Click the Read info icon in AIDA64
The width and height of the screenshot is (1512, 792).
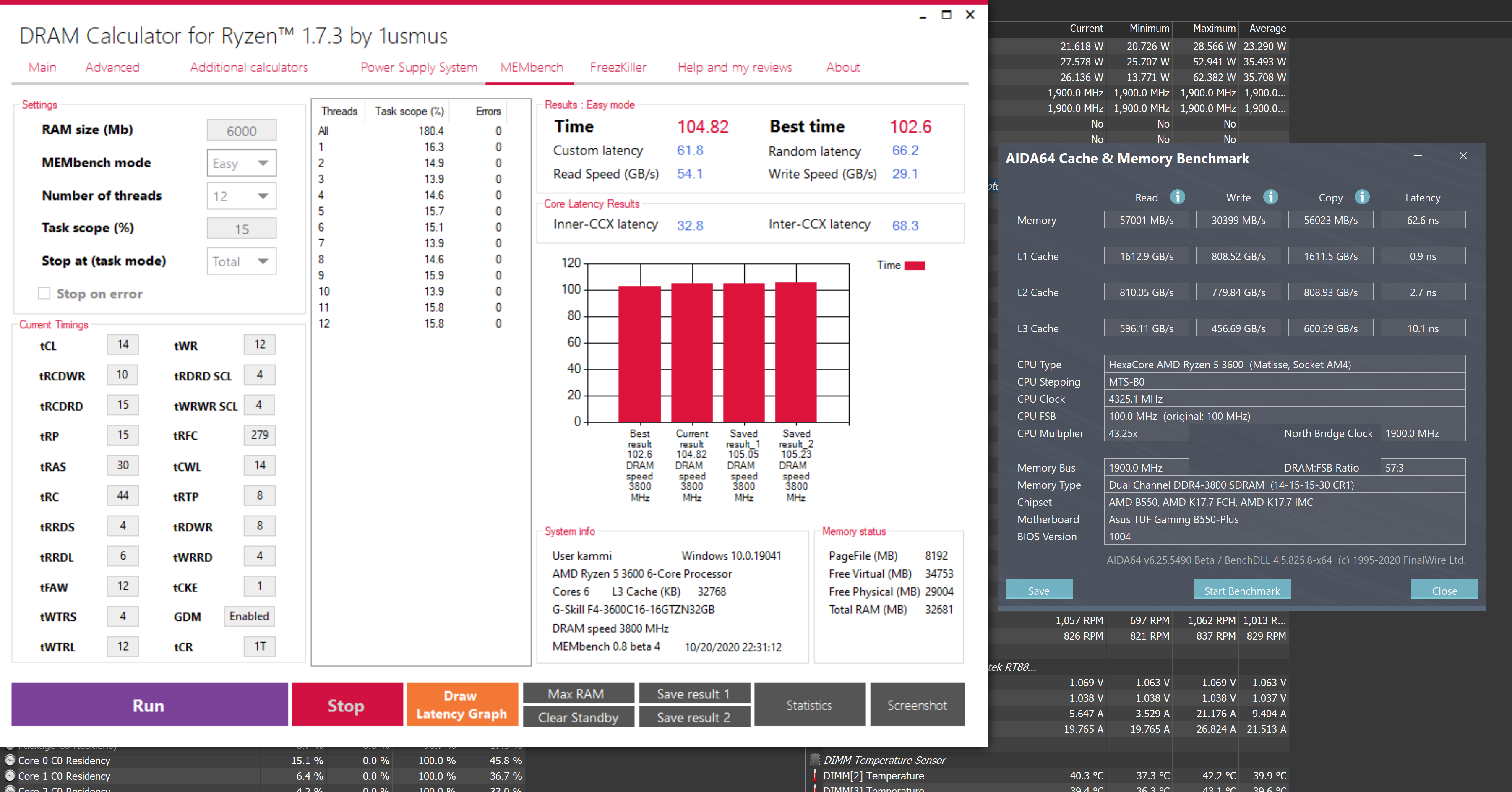coord(1177,197)
